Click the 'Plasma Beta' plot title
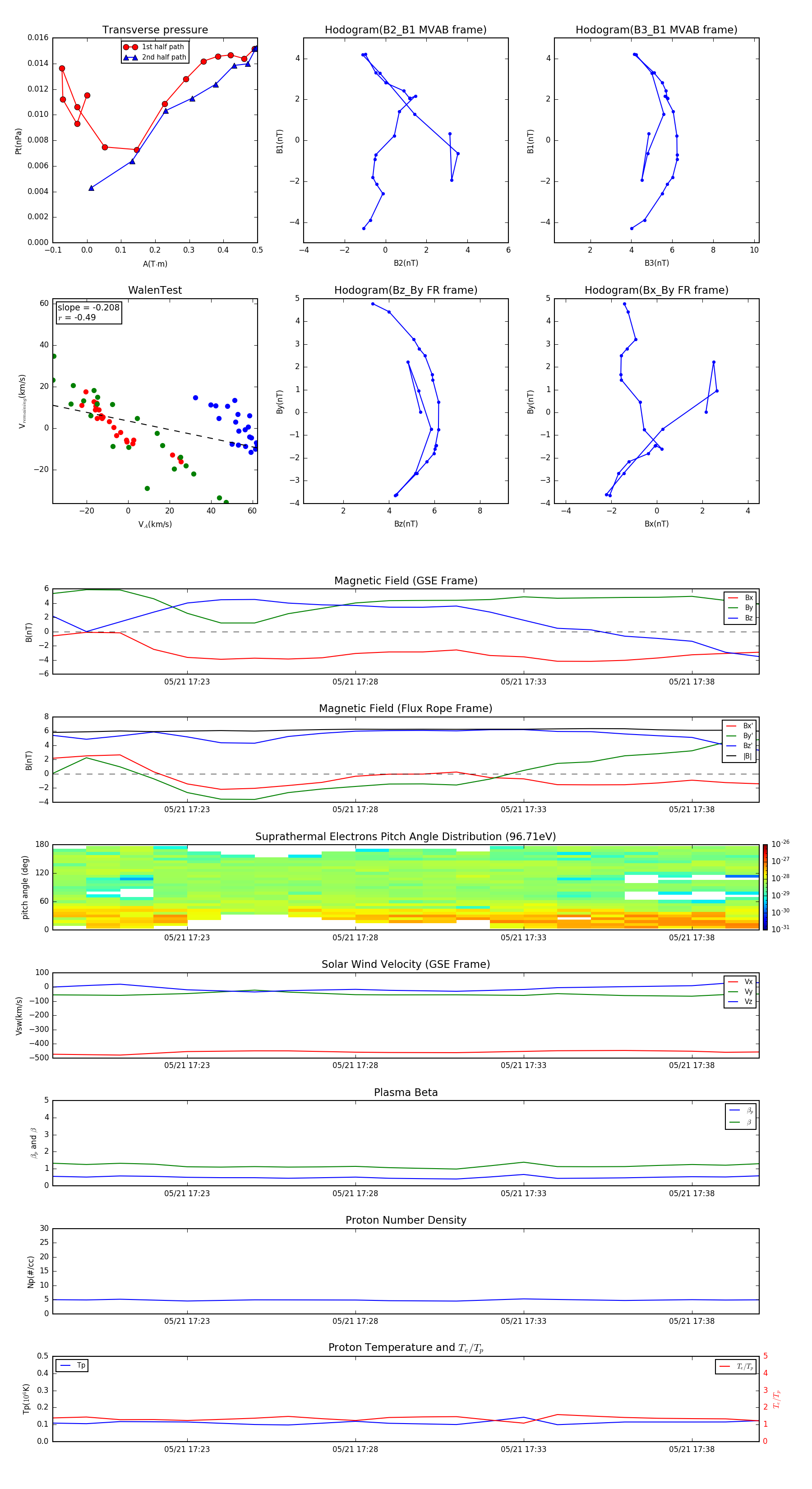The height and width of the screenshot is (1489, 812). [406, 1092]
